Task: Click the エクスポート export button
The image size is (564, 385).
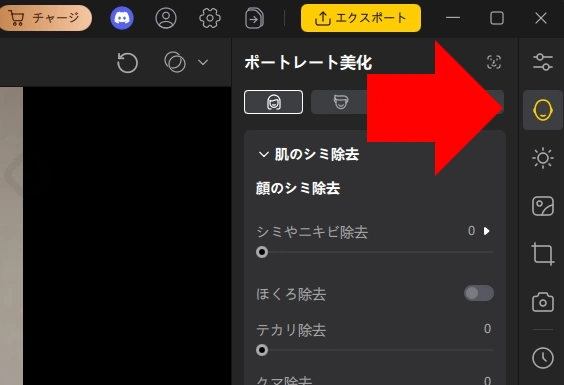Action: pos(361,18)
